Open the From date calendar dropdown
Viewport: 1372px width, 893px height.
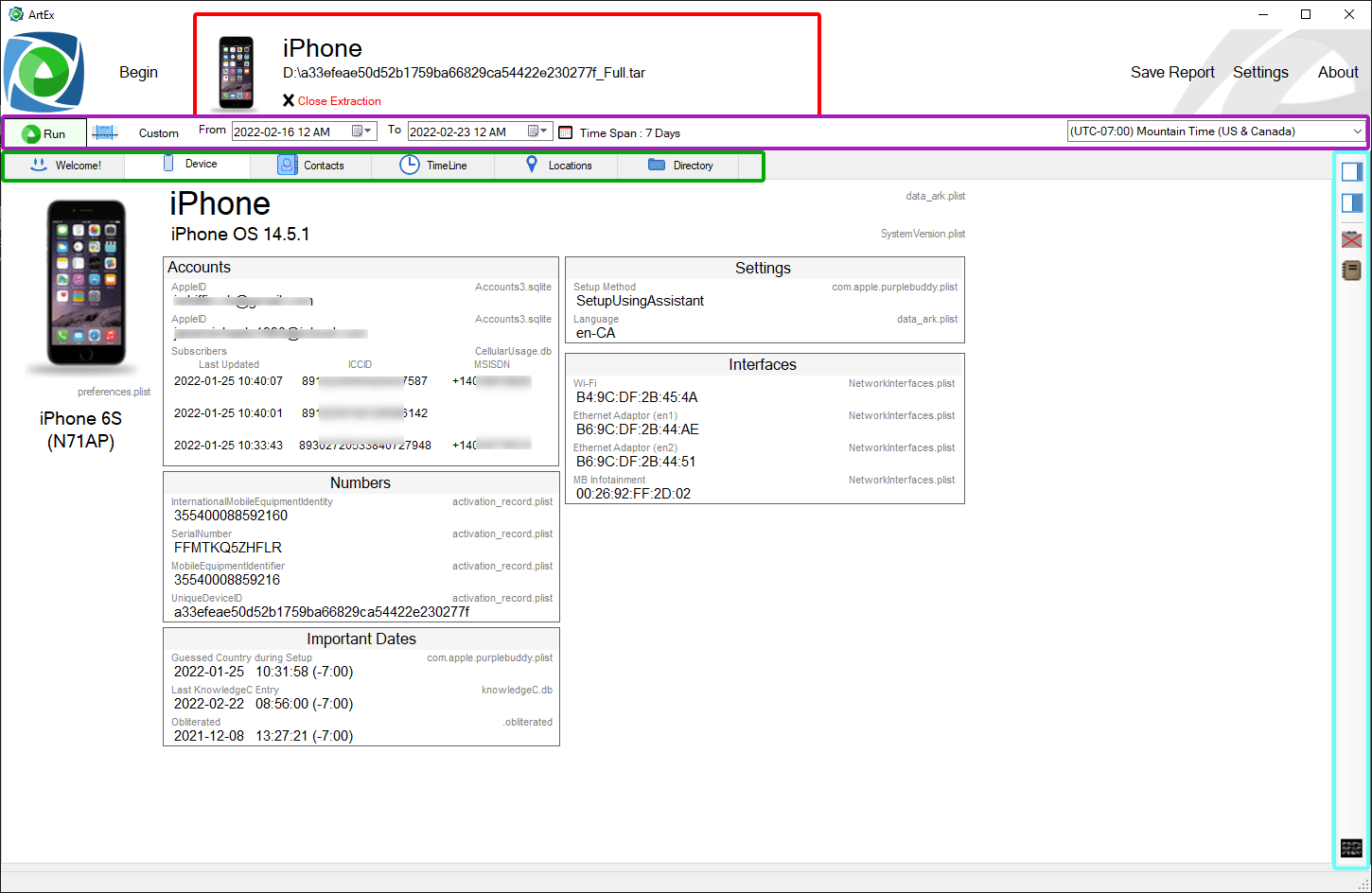pyautogui.click(x=362, y=131)
